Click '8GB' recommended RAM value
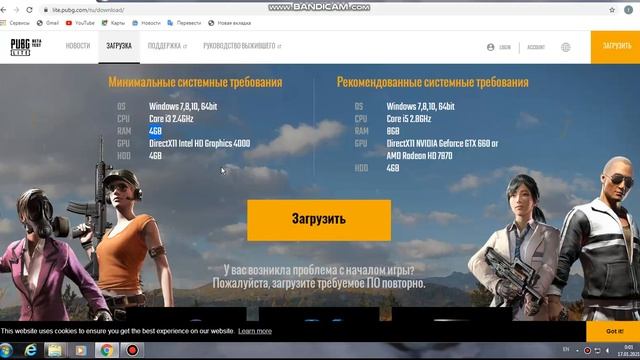640x360 pixels. (393, 131)
